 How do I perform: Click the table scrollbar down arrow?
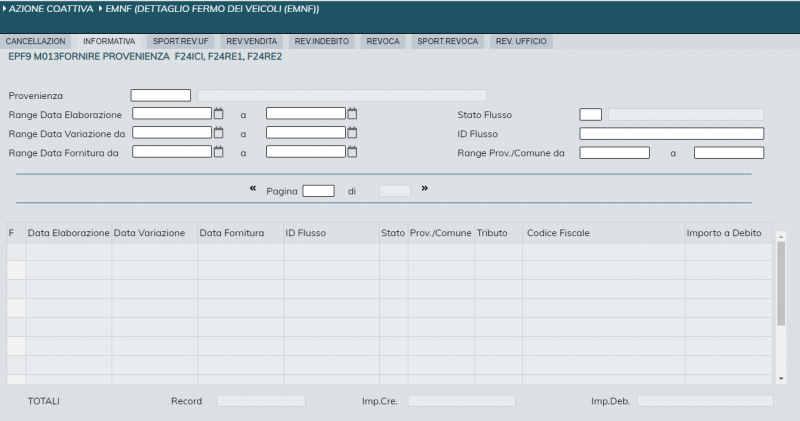pos(781,379)
